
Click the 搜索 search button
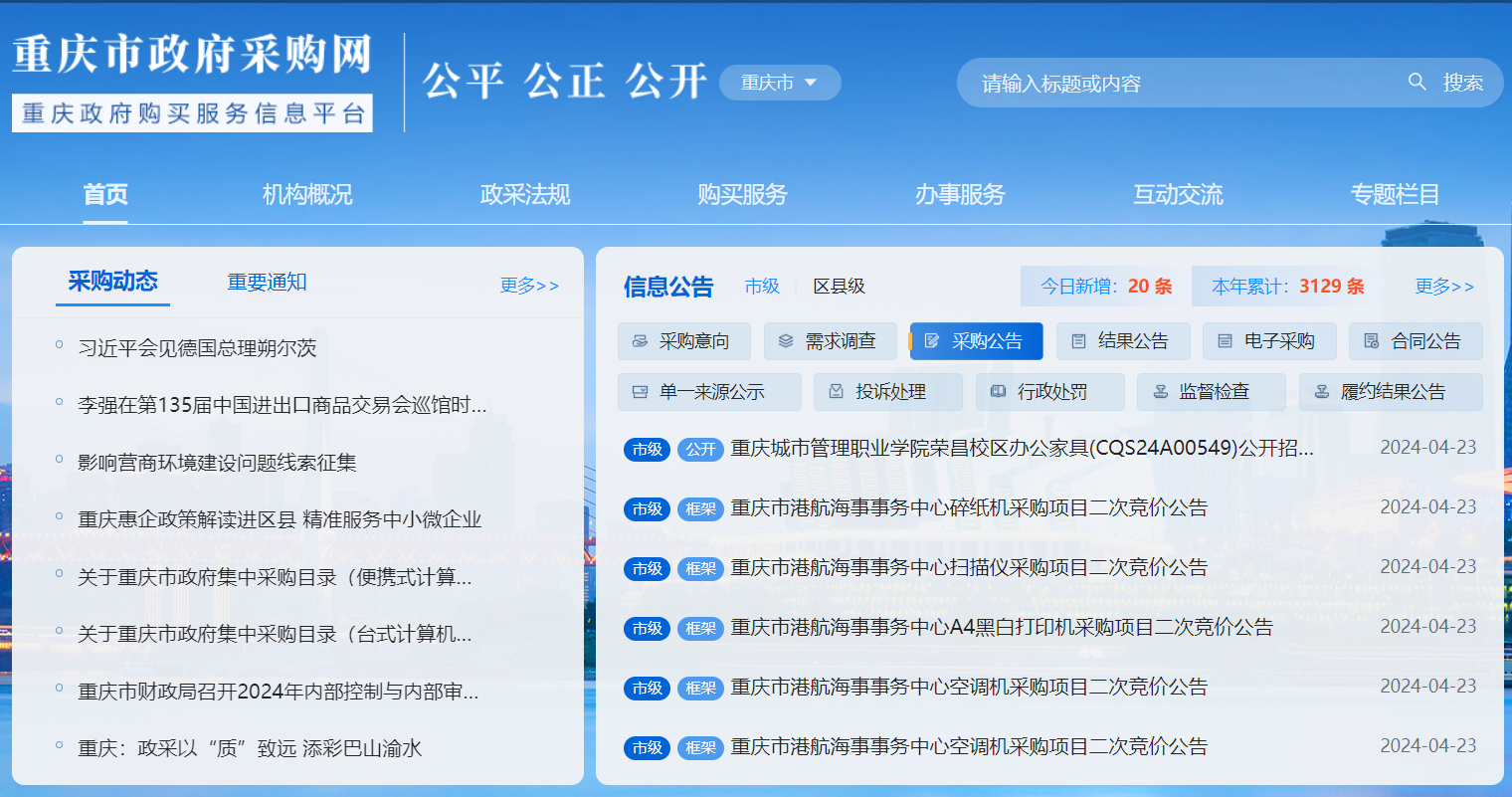pyautogui.click(x=1462, y=83)
